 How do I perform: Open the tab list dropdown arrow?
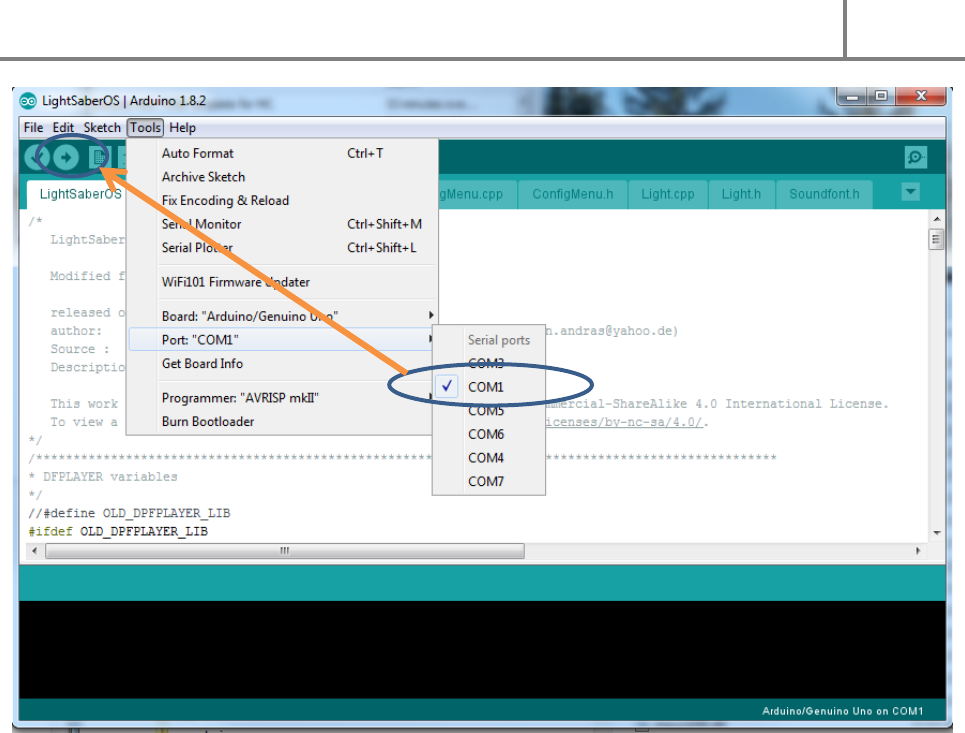click(911, 192)
